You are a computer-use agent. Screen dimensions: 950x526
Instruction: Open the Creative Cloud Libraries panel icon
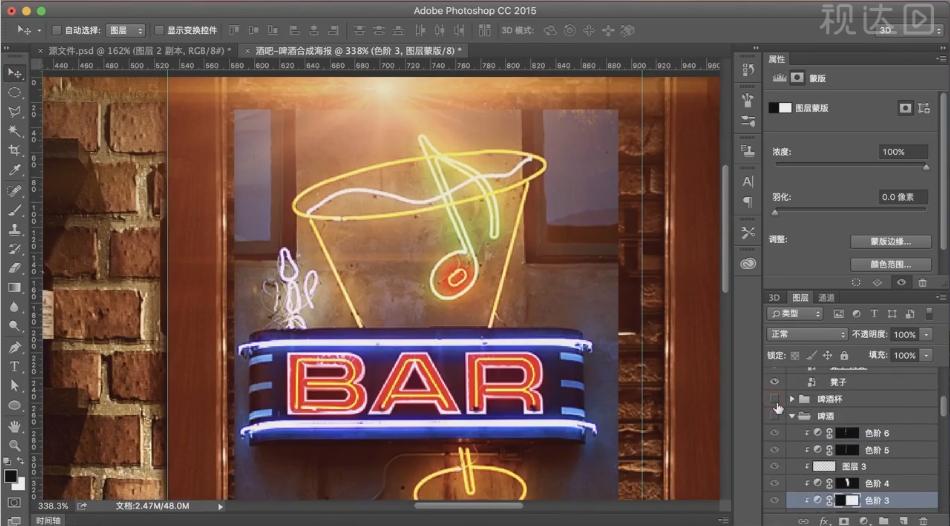click(x=748, y=264)
